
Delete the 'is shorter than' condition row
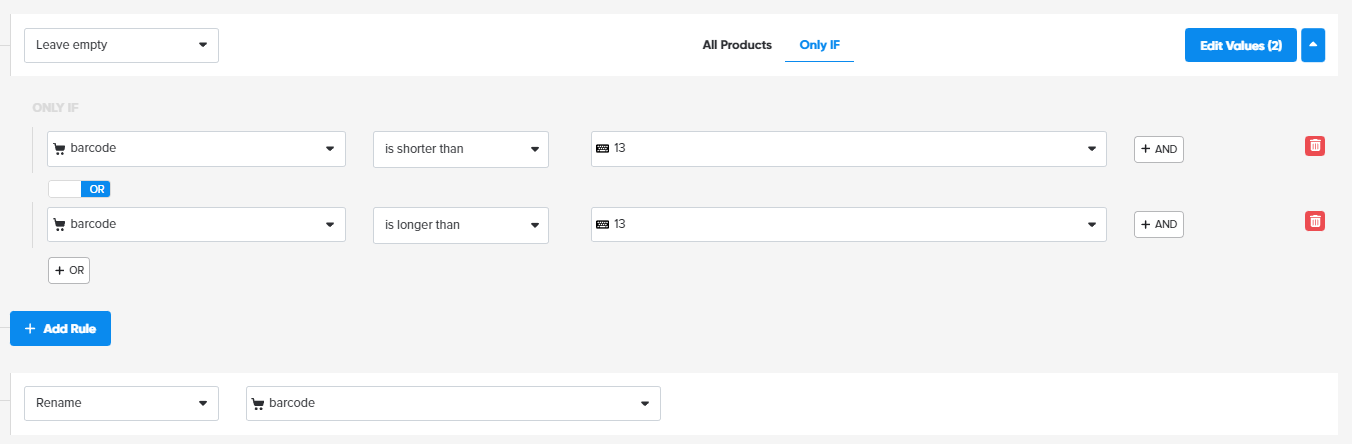pyautogui.click(x=1315, y=146)
